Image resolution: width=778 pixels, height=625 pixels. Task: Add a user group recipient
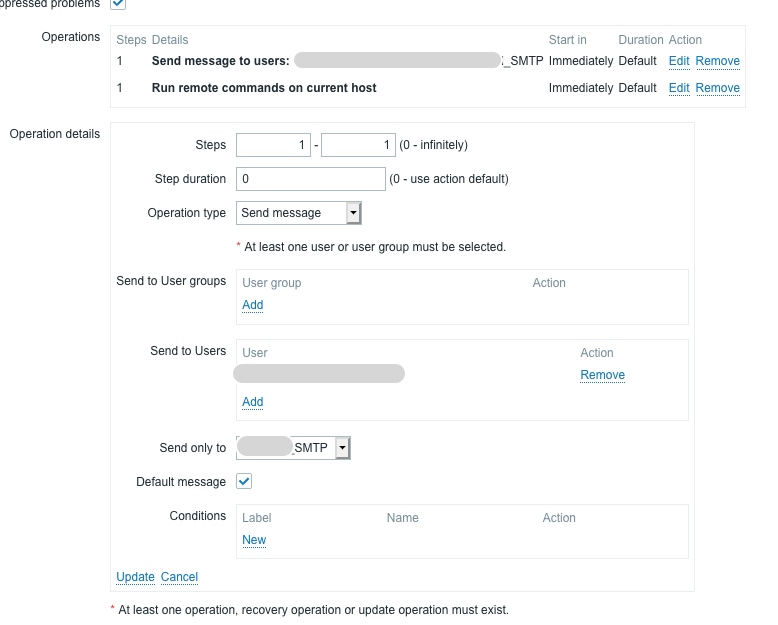coord(253,305)
